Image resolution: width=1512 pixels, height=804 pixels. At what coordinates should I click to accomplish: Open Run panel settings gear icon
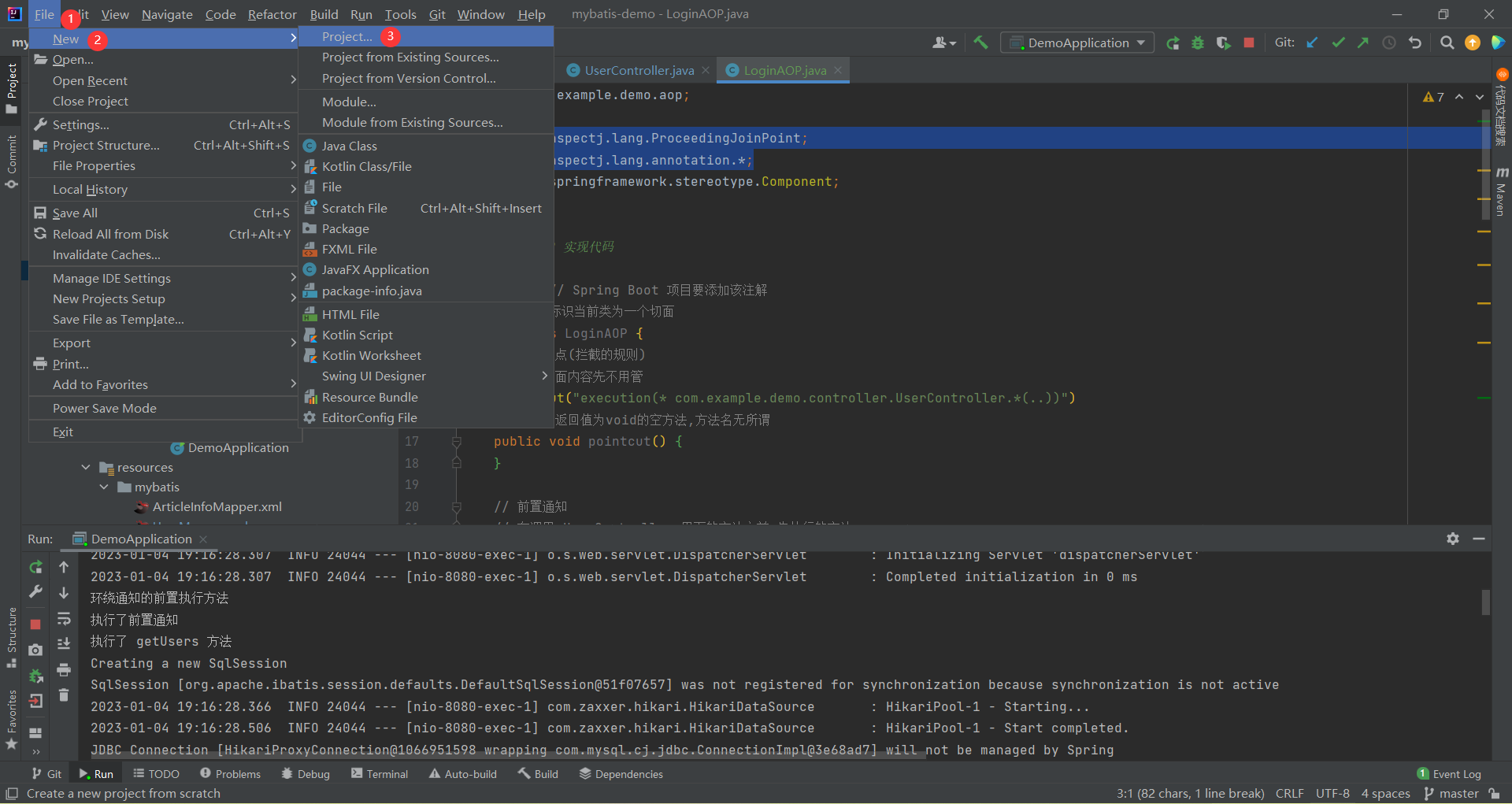[x=1453, y=539]
